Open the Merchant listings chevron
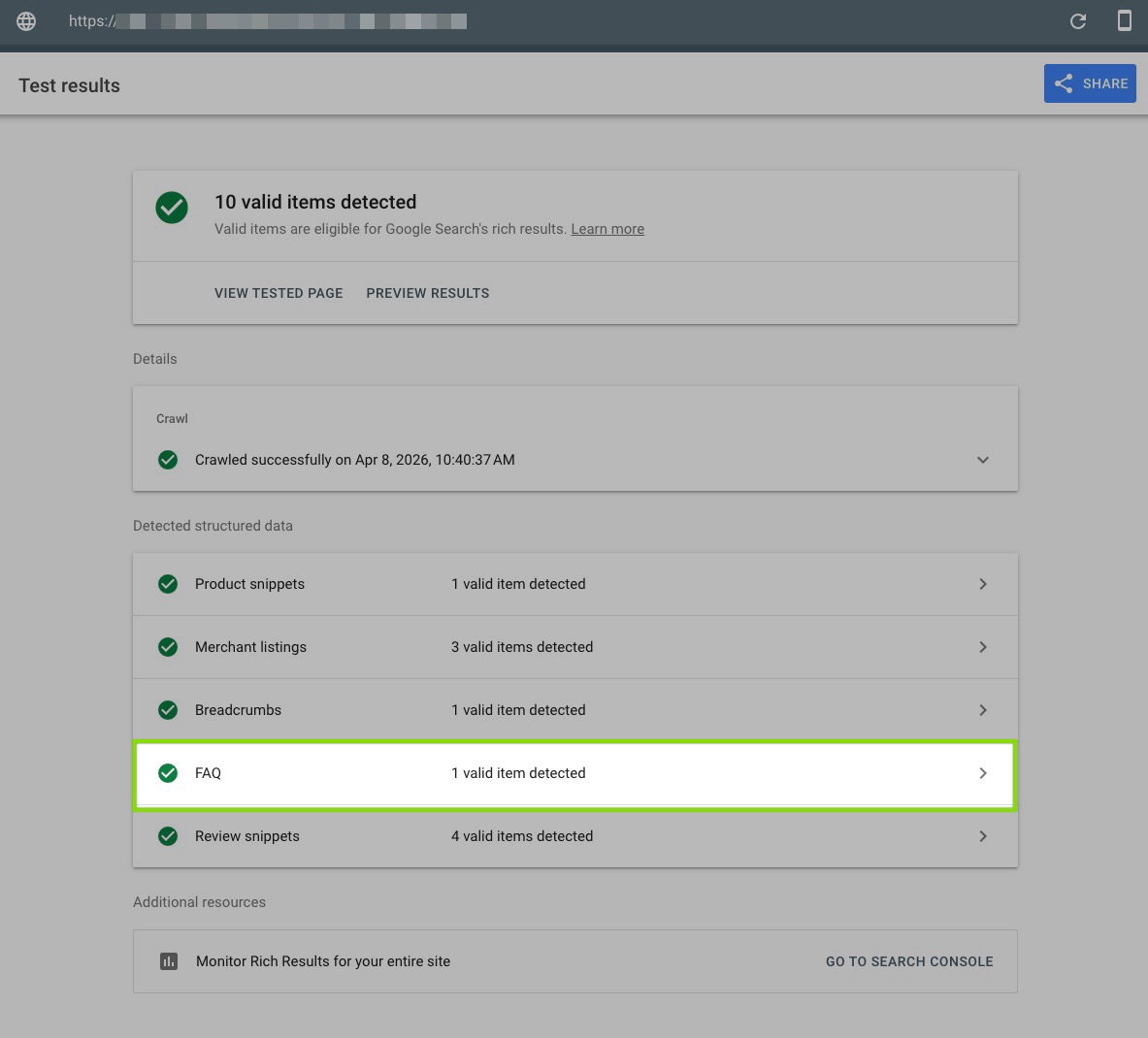The height and width of the screenshot is (1038, 1148). (x=982, y=647)
